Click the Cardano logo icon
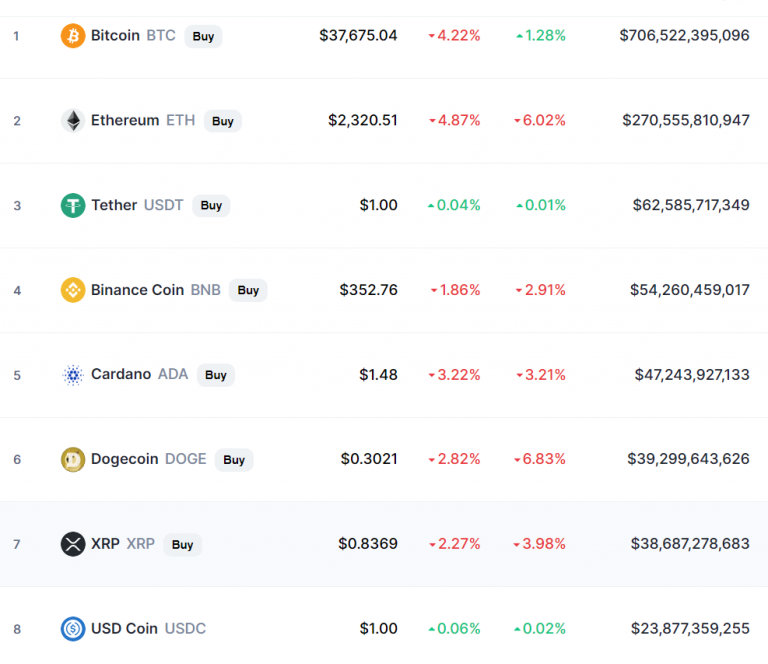 click(x=73, y=375)
